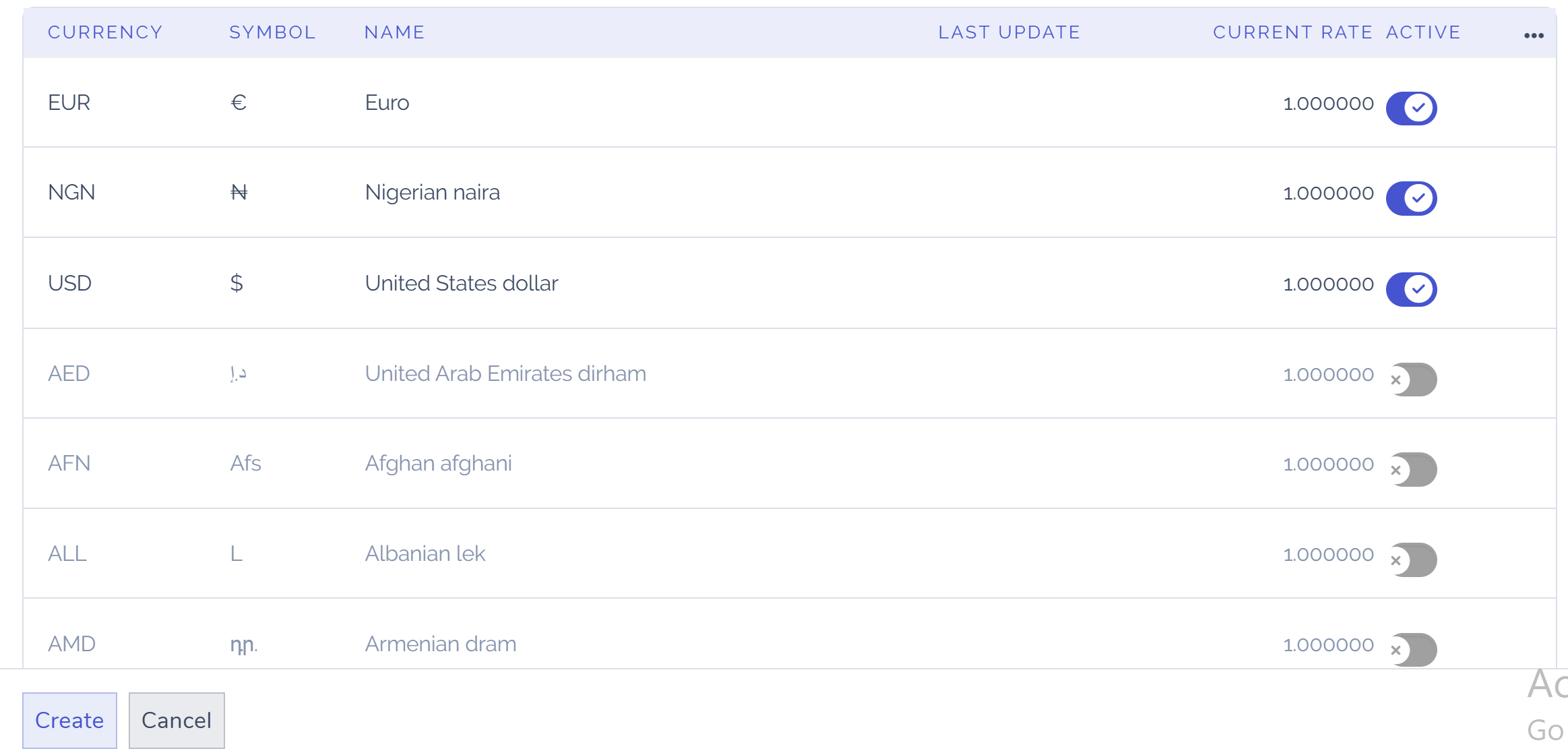
Task: Disable the EUR currency toggle
Action: [1411, 108]
